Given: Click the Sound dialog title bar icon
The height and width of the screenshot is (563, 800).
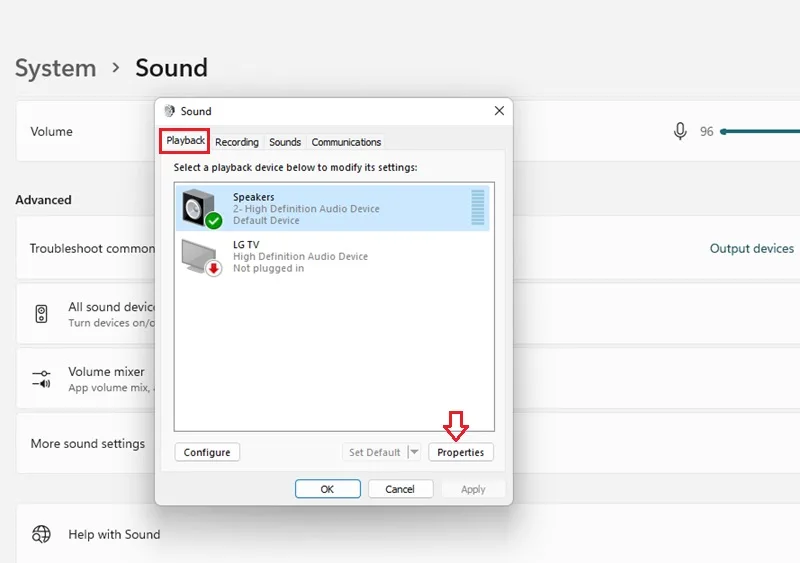Looking at the screenshot, I should tap(169, 111).
